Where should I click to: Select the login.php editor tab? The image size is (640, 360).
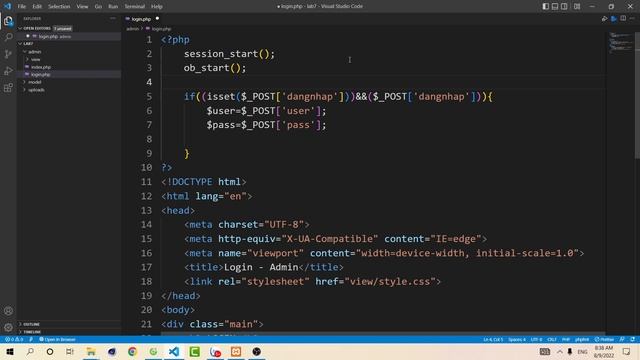(x=142, y=19)
